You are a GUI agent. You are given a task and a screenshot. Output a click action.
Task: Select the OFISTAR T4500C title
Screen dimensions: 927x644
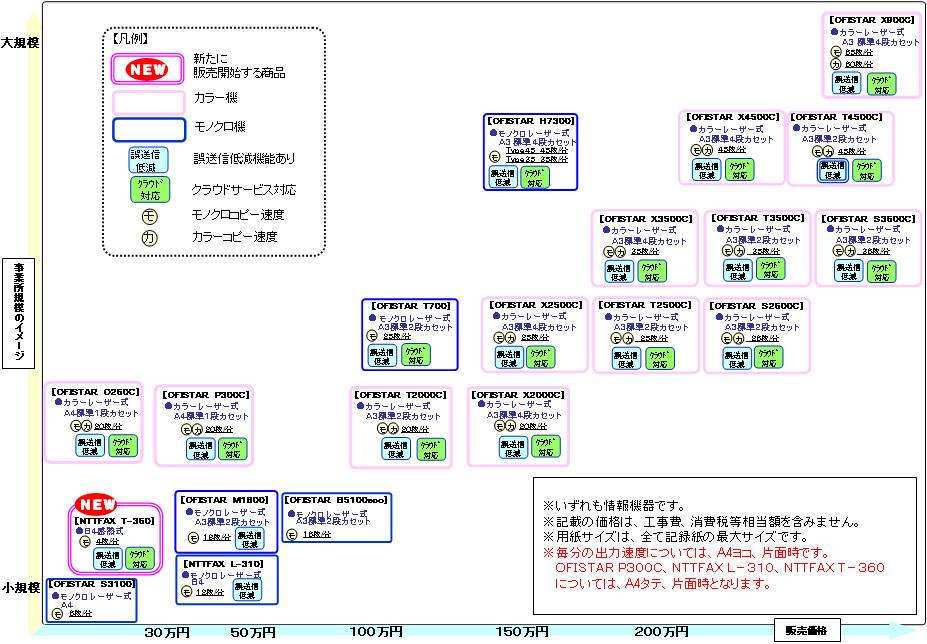[x=836, y=117]
